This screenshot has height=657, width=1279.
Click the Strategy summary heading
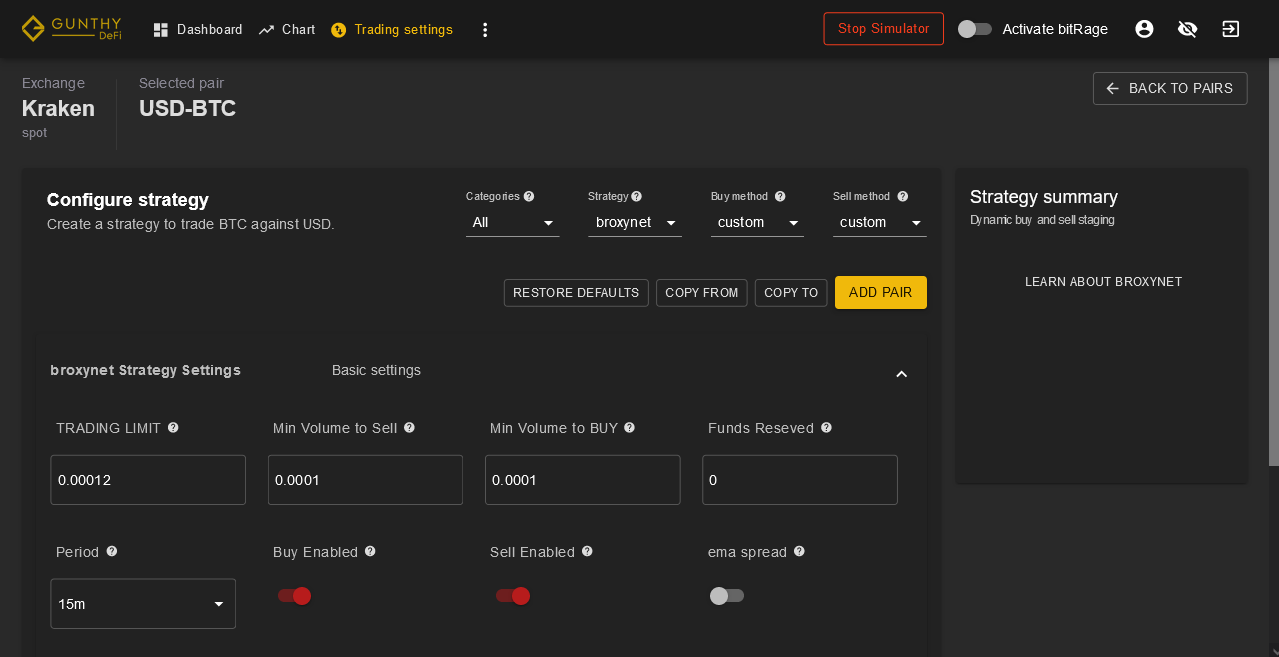[x=1044, y=197]
